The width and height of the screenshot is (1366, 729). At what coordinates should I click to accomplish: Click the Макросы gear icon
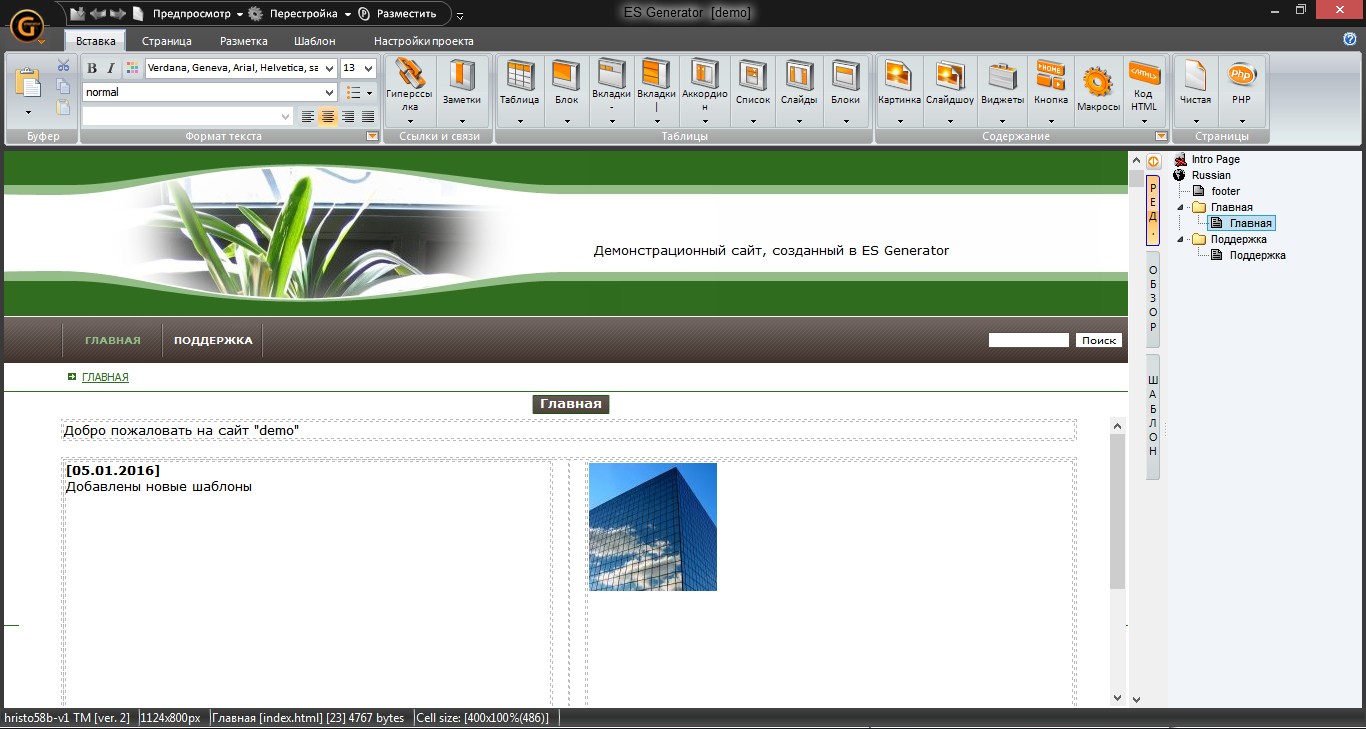click(x=1097, y=80)
